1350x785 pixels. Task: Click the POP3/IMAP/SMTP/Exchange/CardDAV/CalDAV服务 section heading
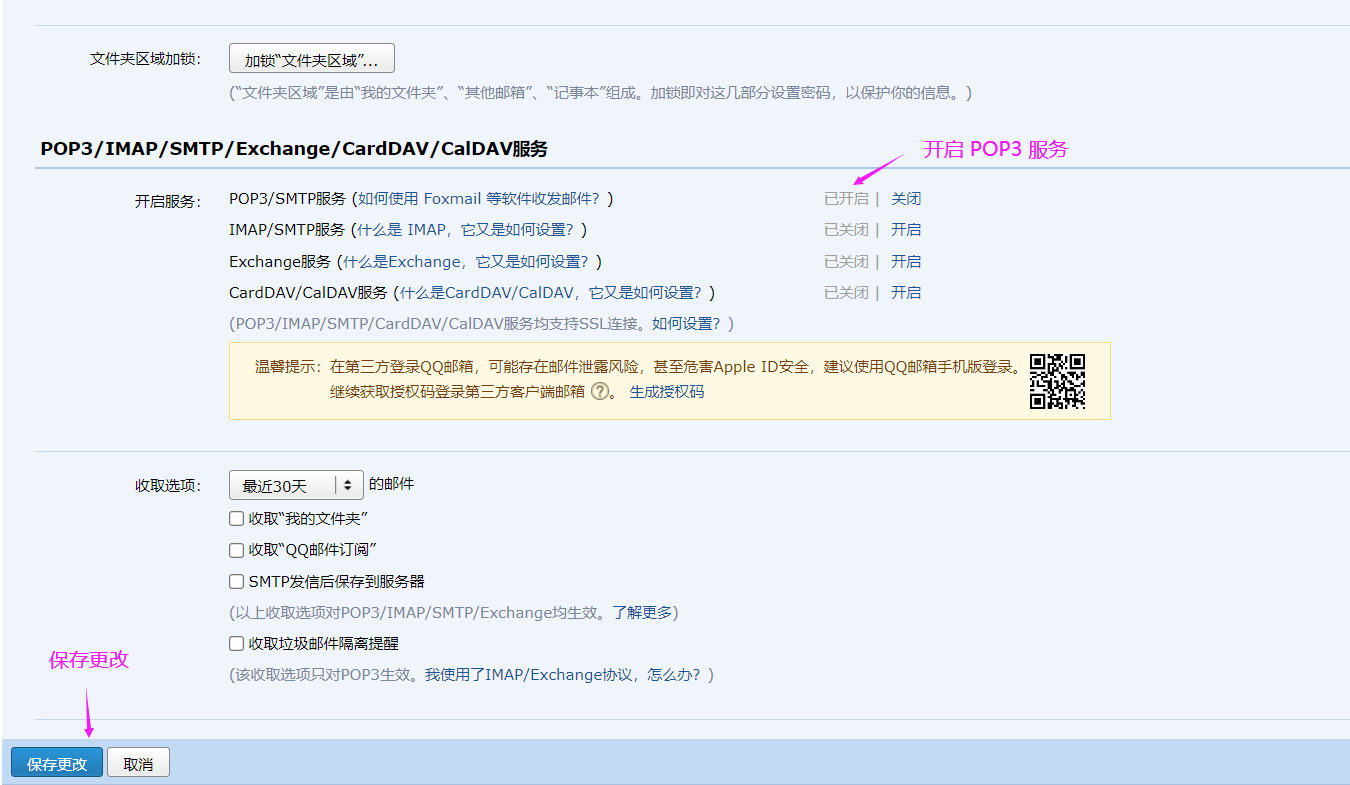(294, 149)
